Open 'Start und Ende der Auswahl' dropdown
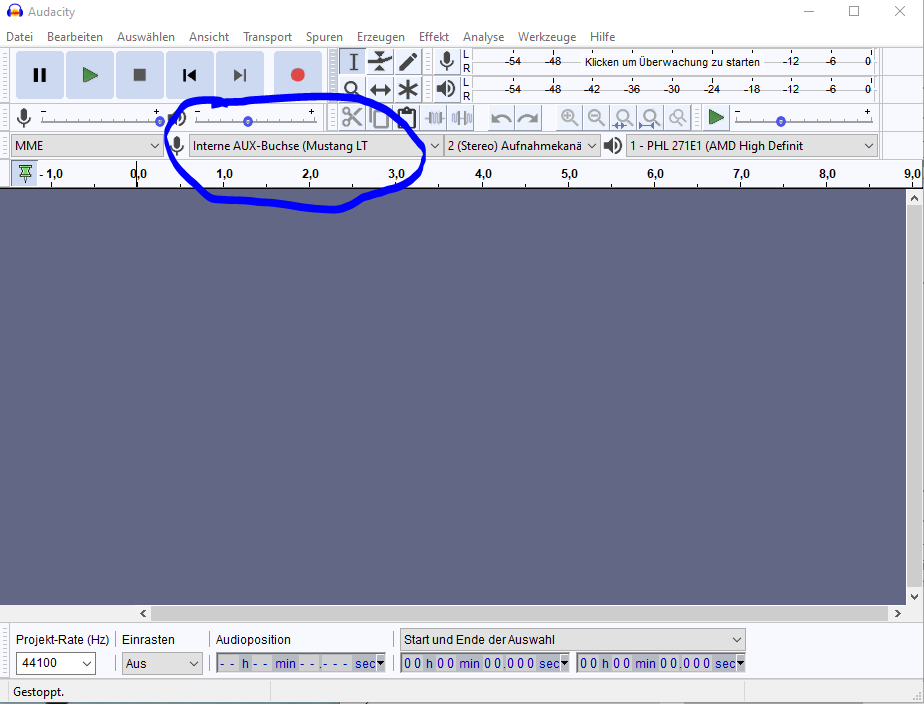Image resolution: width=924 pixels, height=704 pixels. [573, 640]
